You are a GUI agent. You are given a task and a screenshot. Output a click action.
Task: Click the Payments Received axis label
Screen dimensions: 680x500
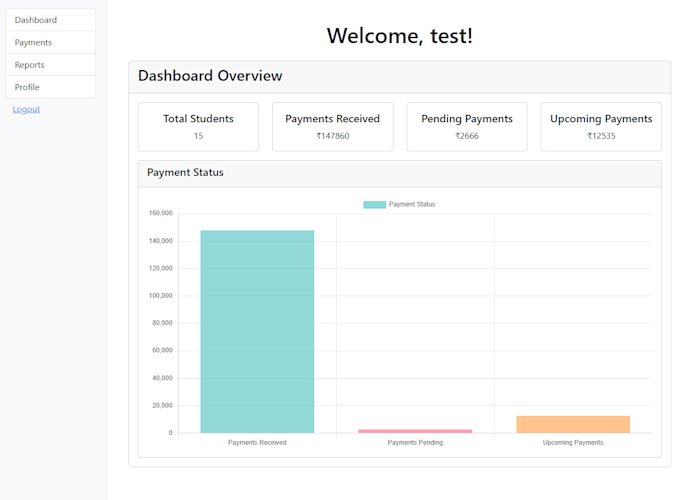257,442
